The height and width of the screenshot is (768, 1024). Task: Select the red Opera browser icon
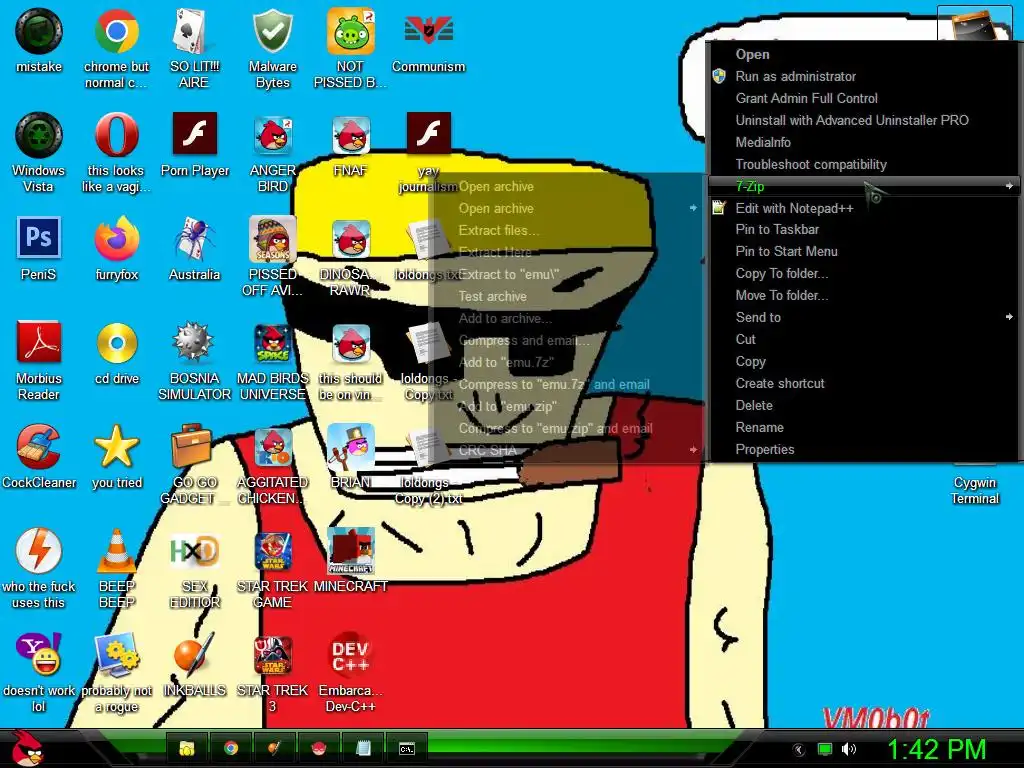tap(116, 135)
